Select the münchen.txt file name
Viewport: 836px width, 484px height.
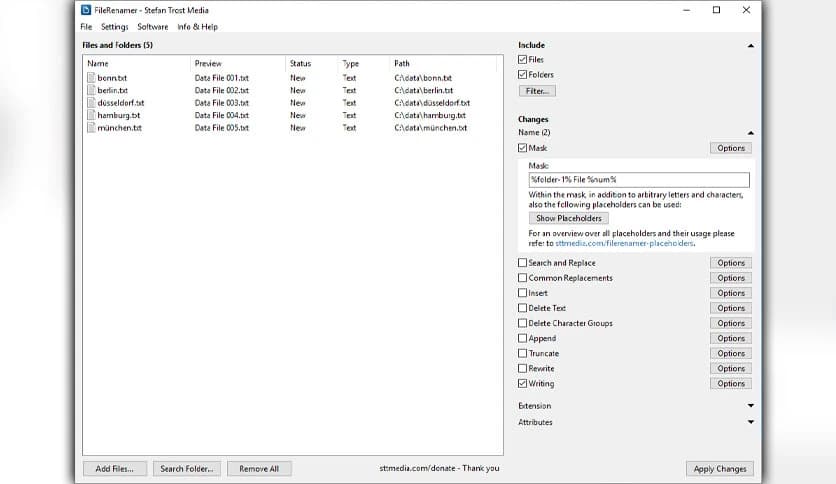pyautogui.click(x=119, y=128)
